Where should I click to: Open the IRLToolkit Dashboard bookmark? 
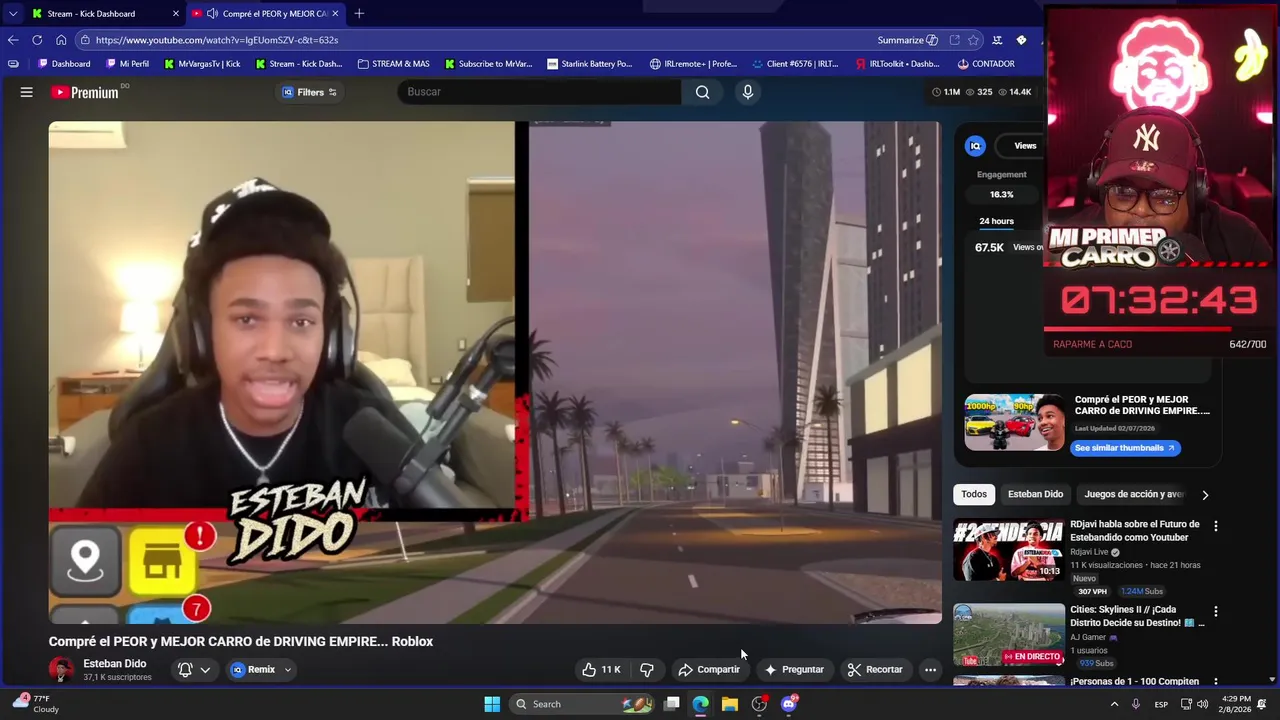[x=897, y=64]
